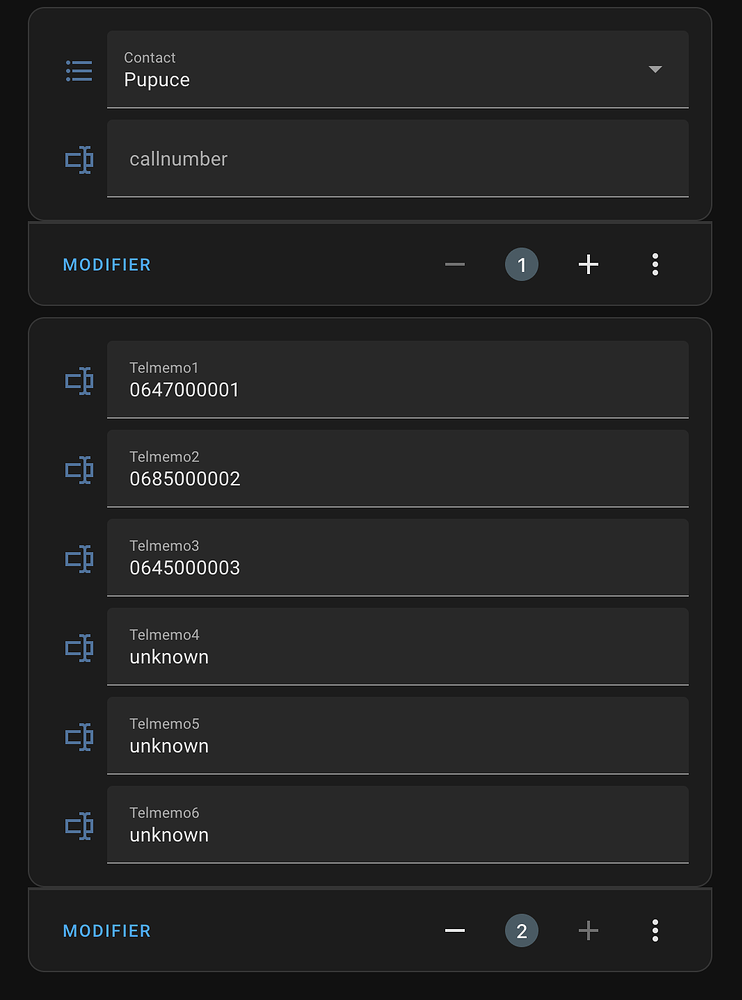
Task: Click the first MODIFIER label
Action: [107, 264]
